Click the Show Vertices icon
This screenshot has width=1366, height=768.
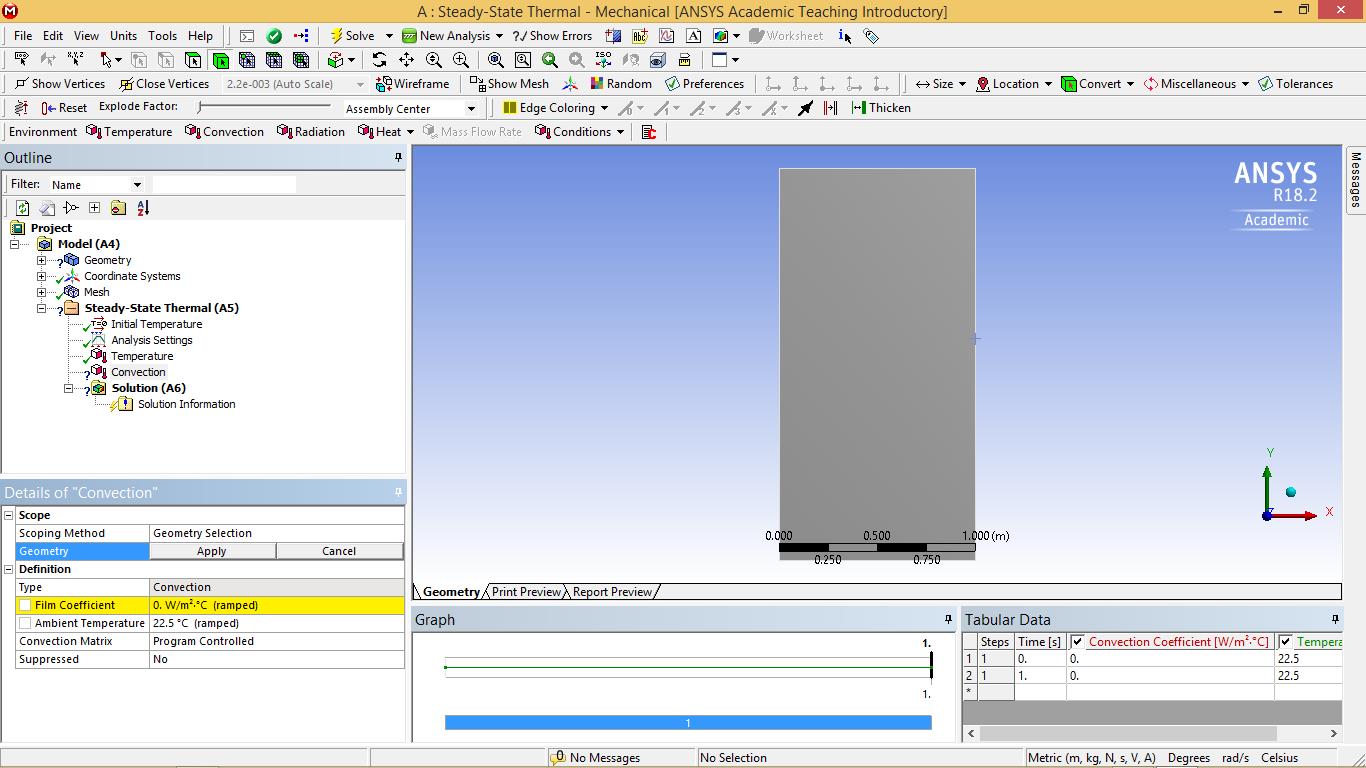click(x=21, y=84)
